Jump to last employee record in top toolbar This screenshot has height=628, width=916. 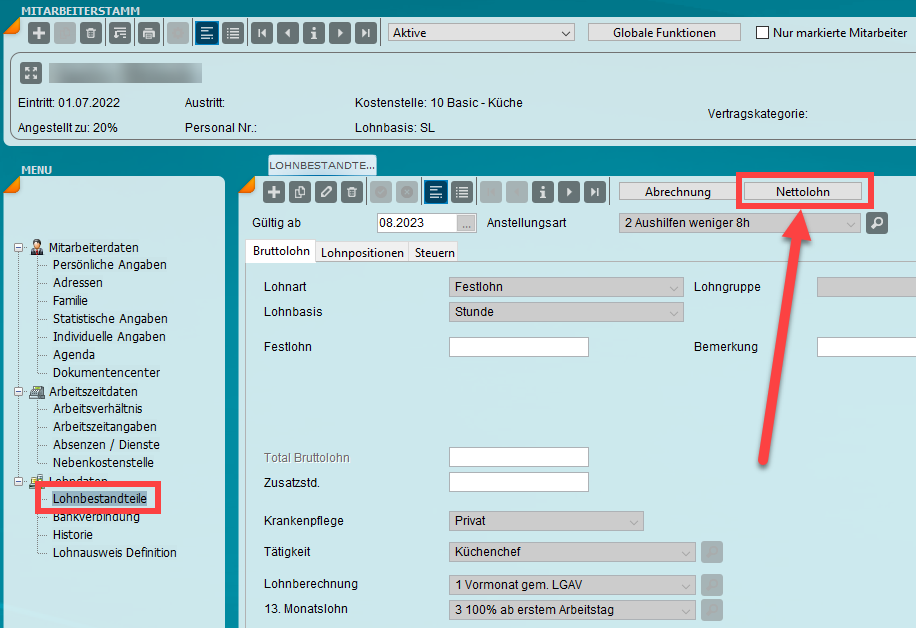coord(366,33)
